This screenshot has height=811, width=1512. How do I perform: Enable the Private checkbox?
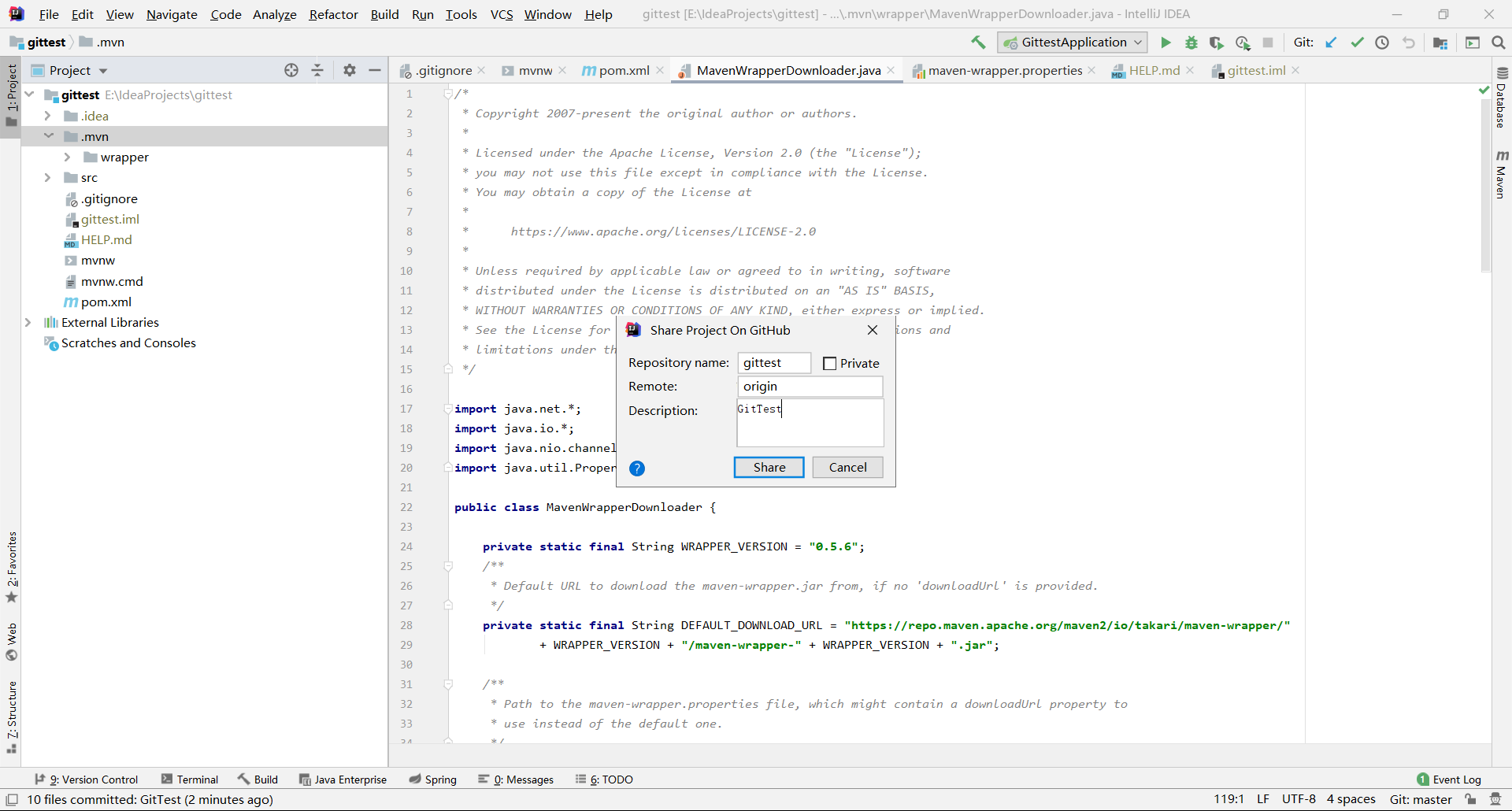(829, 363)
